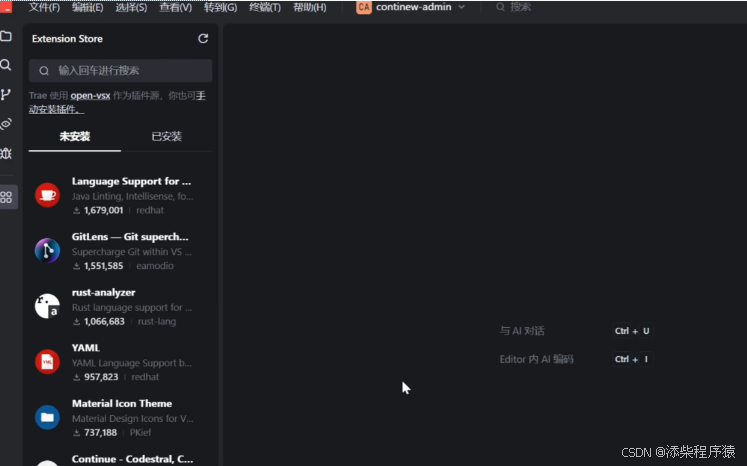Click the 与 AI 对话 shortcut hint
Viewport: 747px width, 466px height.
522,331
